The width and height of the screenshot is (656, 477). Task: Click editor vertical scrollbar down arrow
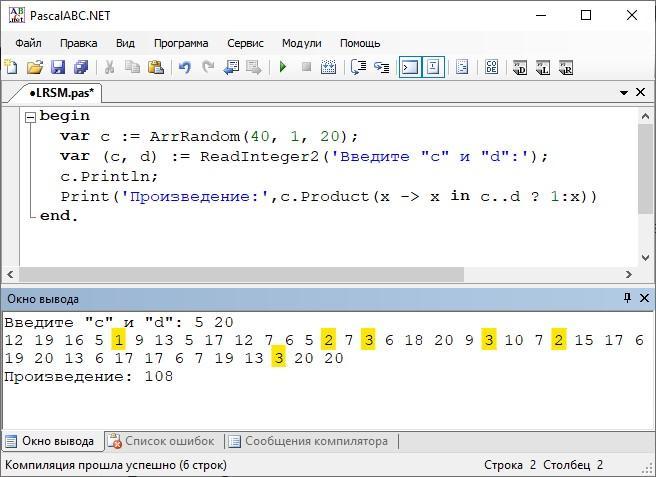(x=645, y=258)
